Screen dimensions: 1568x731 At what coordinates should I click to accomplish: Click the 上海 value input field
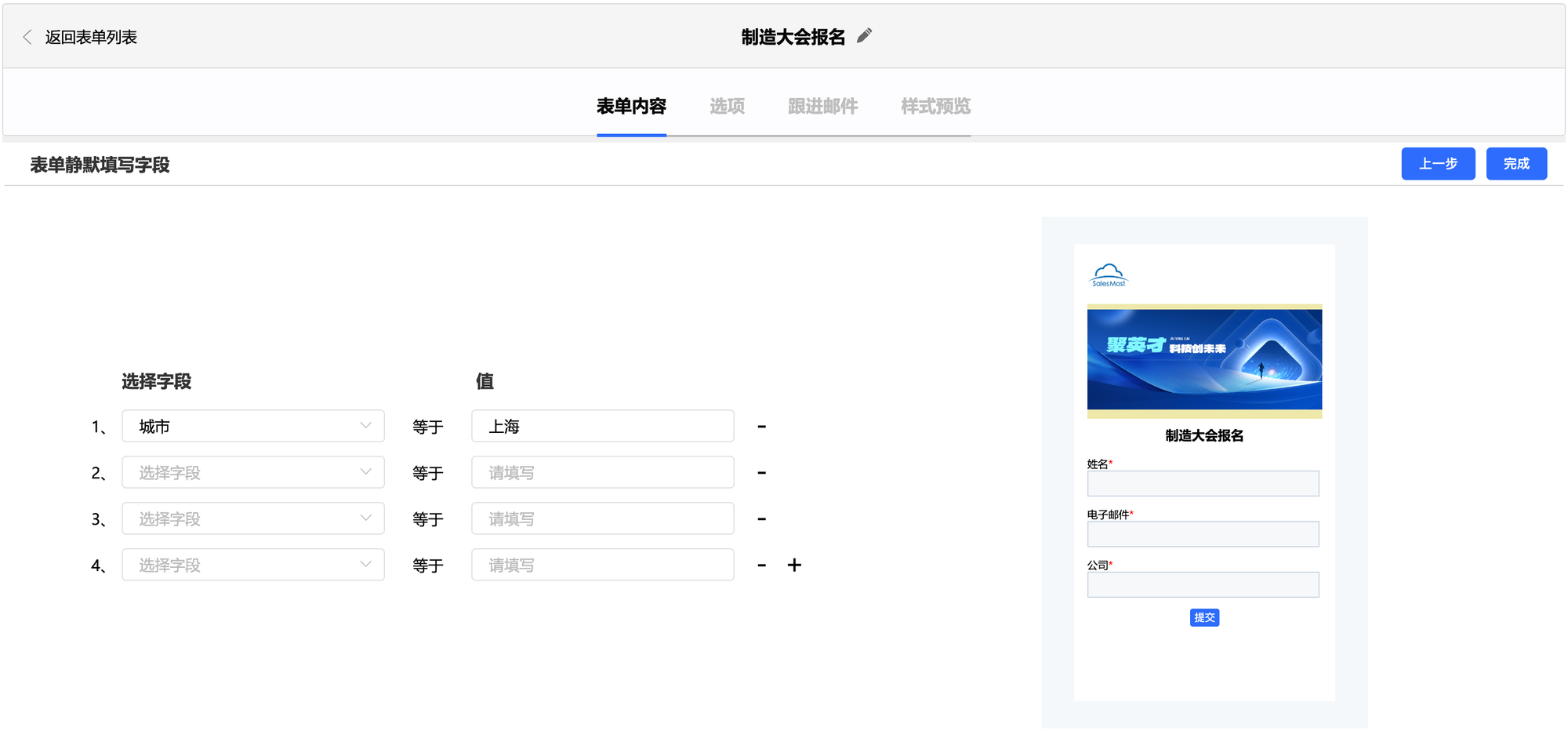(602, 427)
